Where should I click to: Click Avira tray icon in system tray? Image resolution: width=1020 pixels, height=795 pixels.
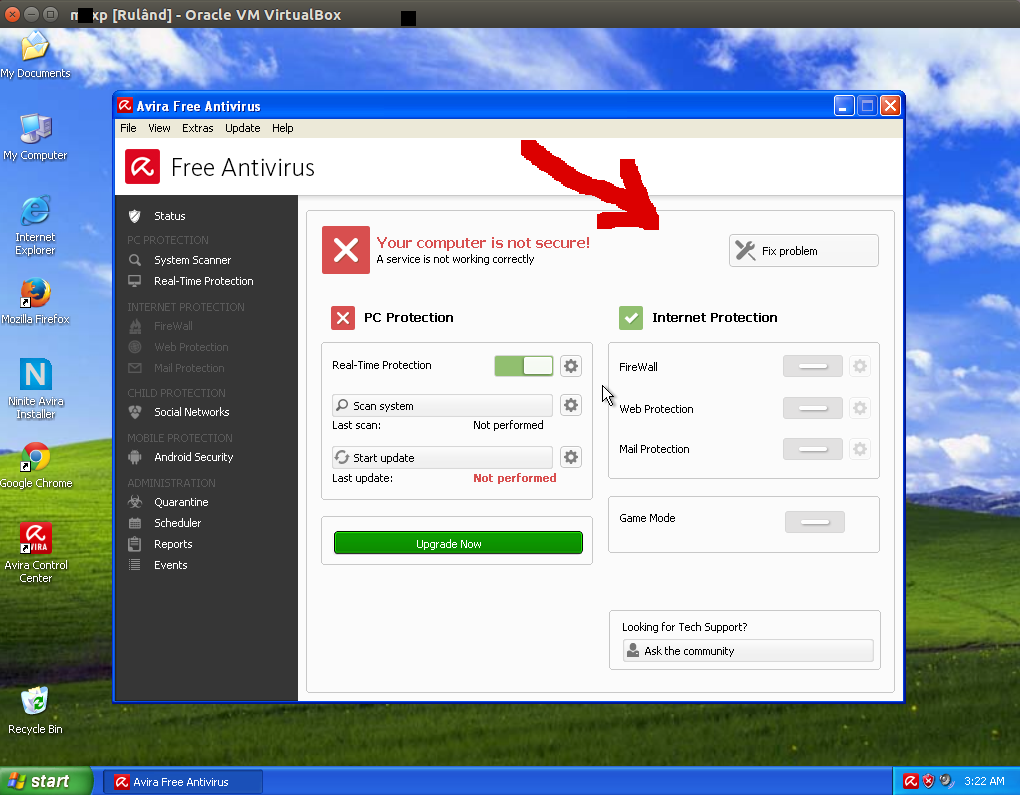pyautogui.click(x=911, y=781)
